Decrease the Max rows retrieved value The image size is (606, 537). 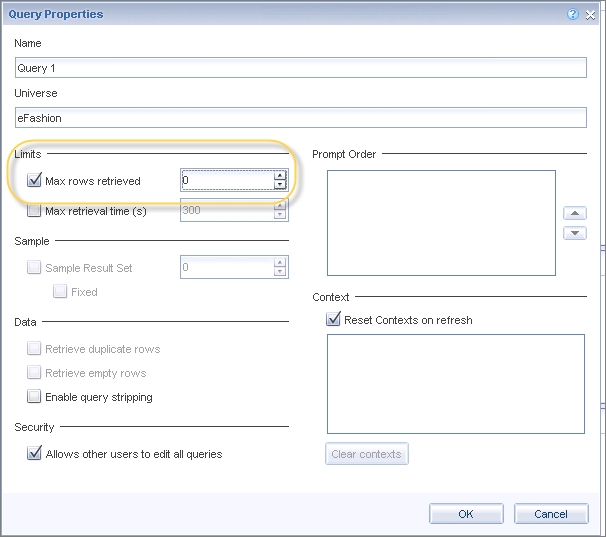point(280,185)
